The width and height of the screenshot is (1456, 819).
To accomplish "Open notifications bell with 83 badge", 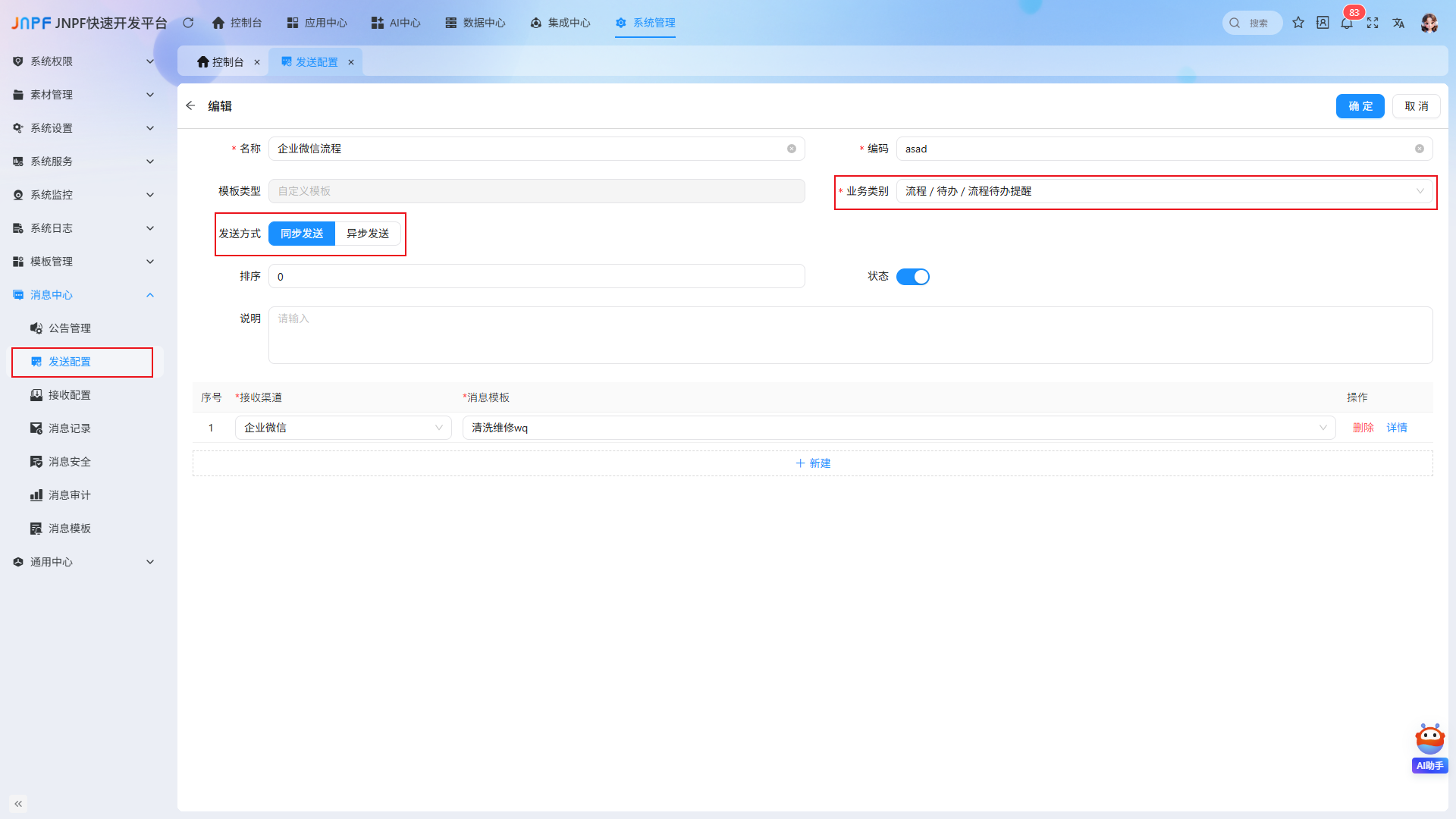I will point(1347,23).
